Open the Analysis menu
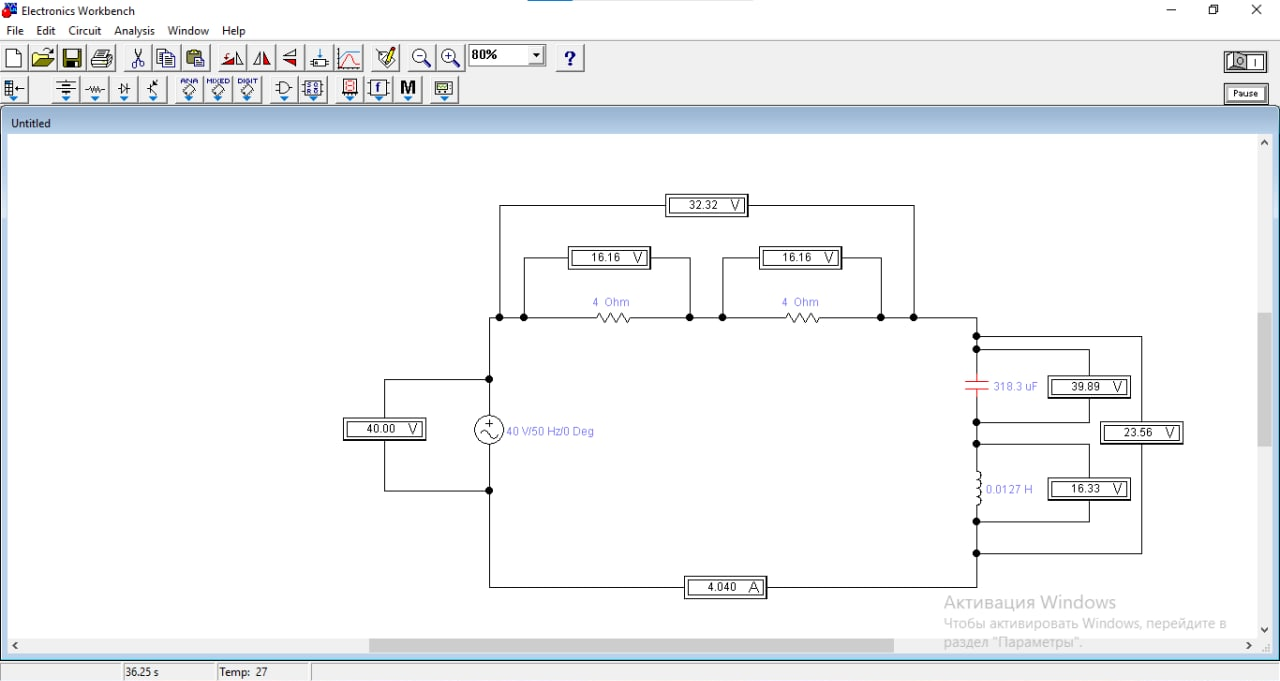 pyautogui.click(x=135, y=31)
